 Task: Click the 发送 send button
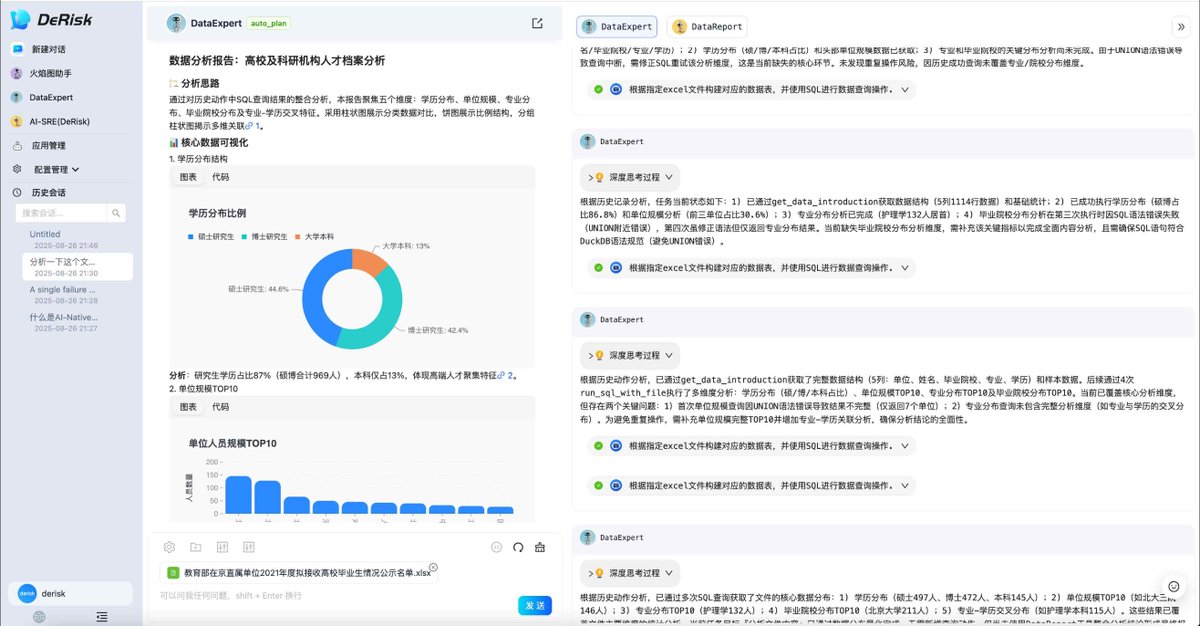click(535, 605)
